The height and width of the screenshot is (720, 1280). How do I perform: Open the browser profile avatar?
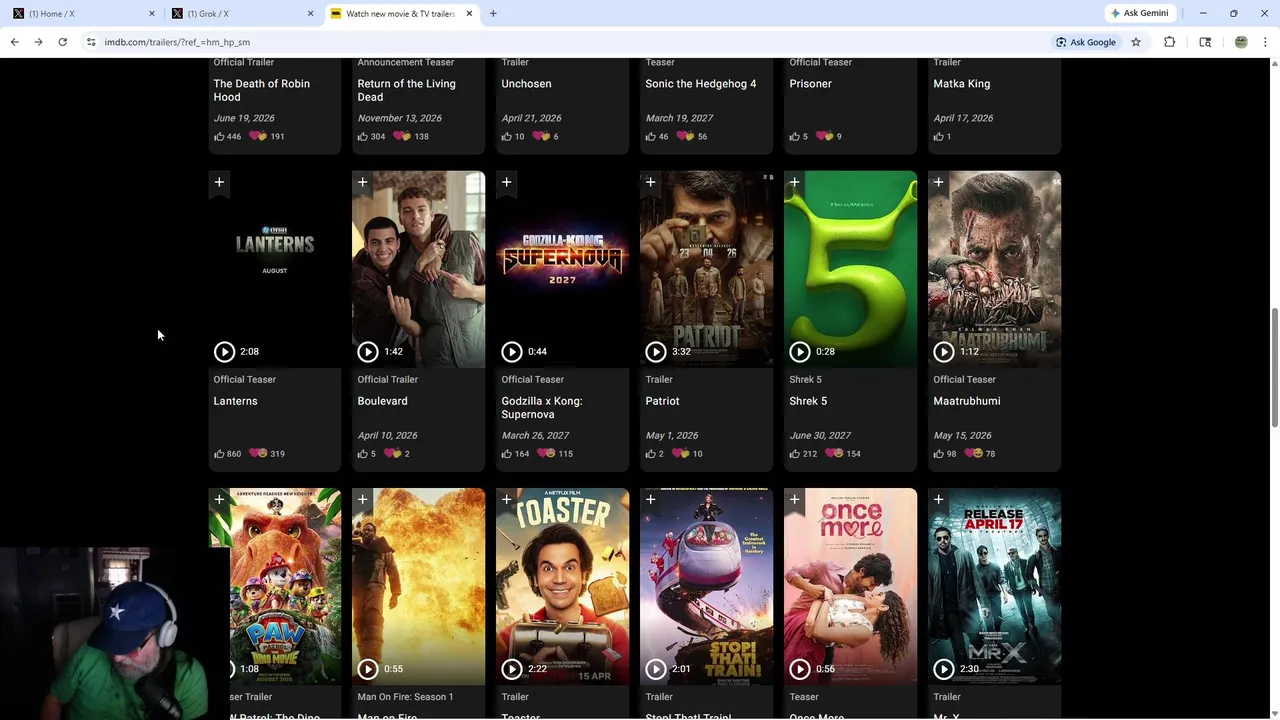click(x=1241, y=42)
